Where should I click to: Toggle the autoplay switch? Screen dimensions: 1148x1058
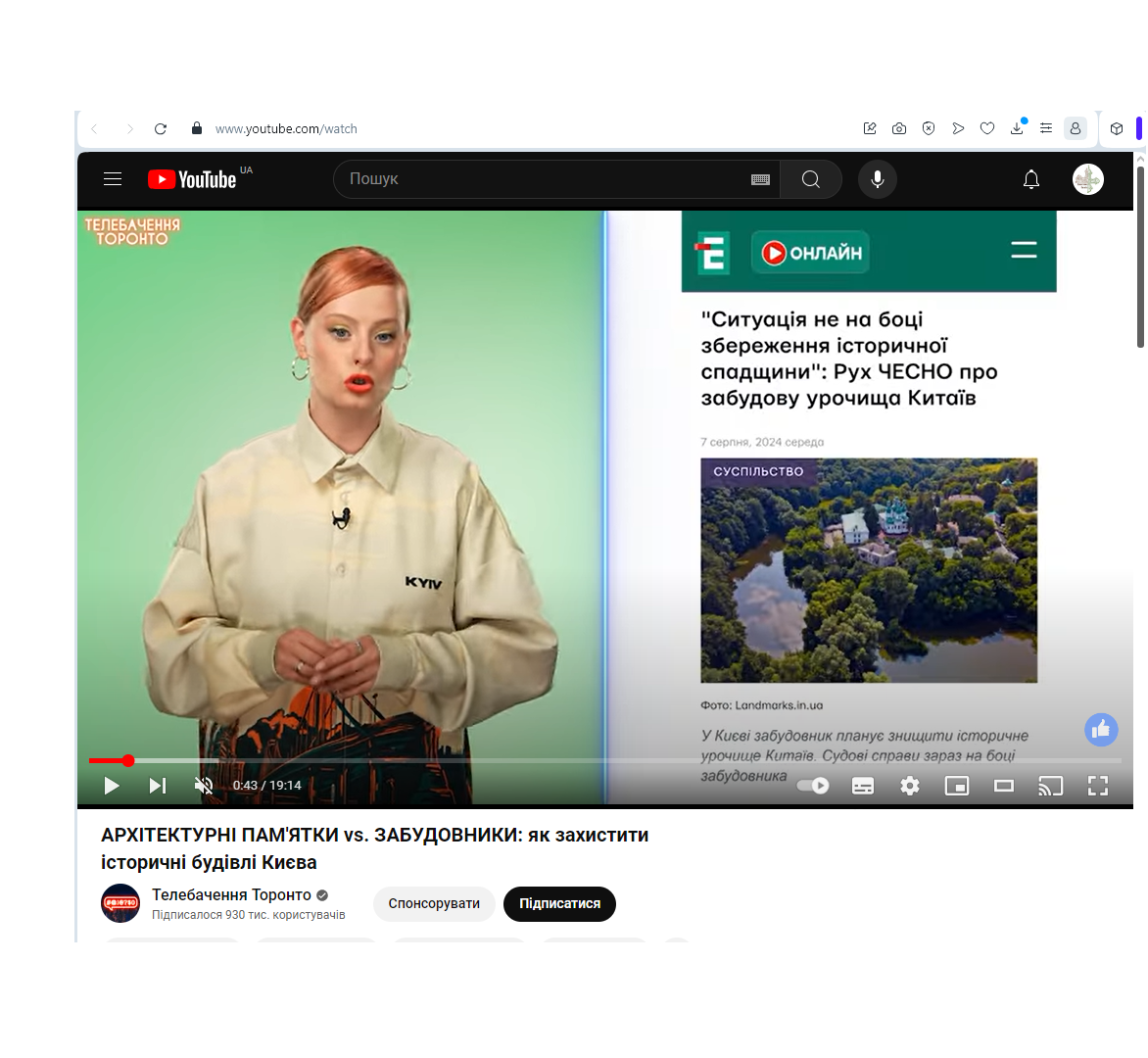813,786
